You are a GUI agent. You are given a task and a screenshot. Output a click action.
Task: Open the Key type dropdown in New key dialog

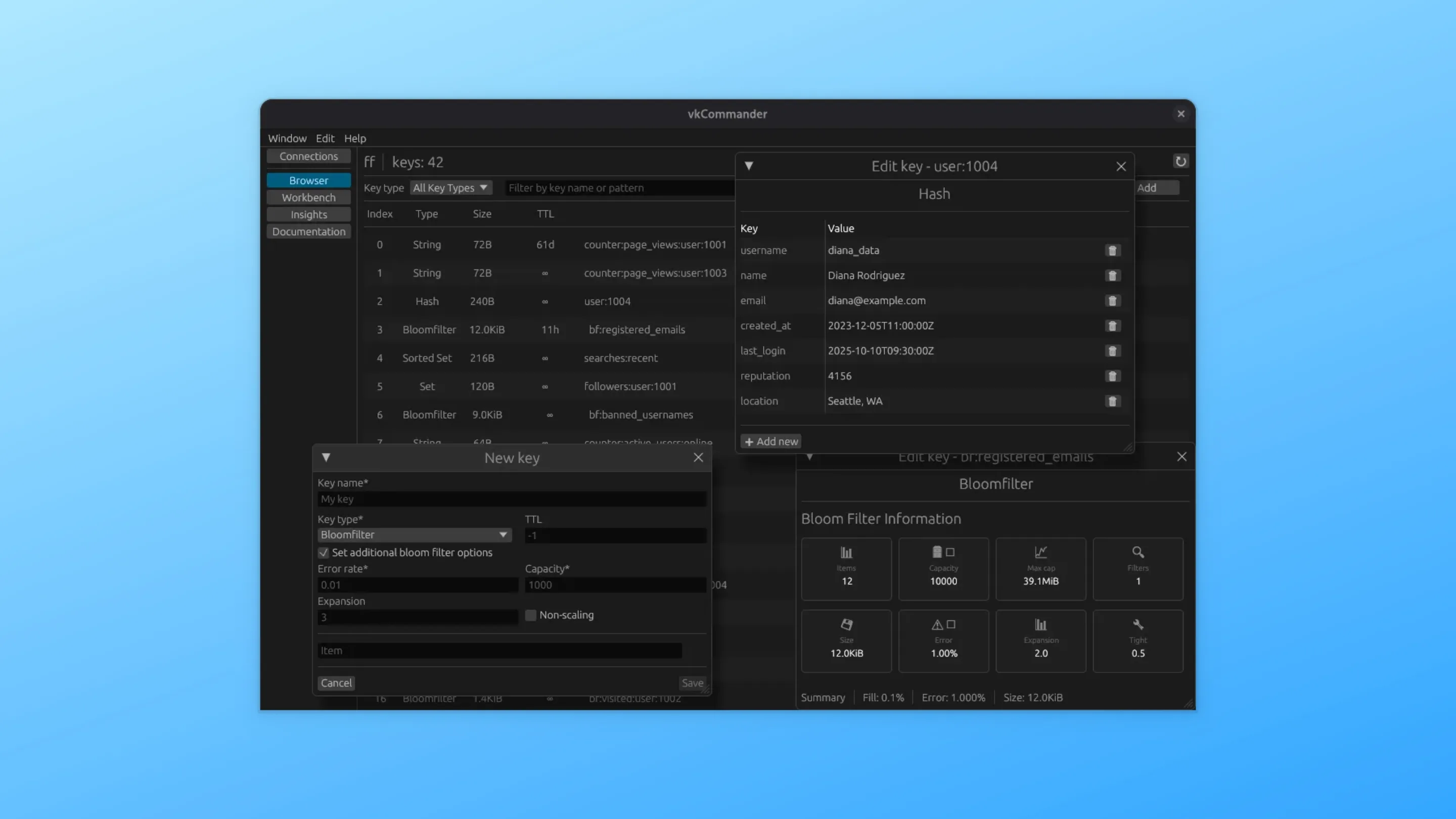(x=415, y=534)
